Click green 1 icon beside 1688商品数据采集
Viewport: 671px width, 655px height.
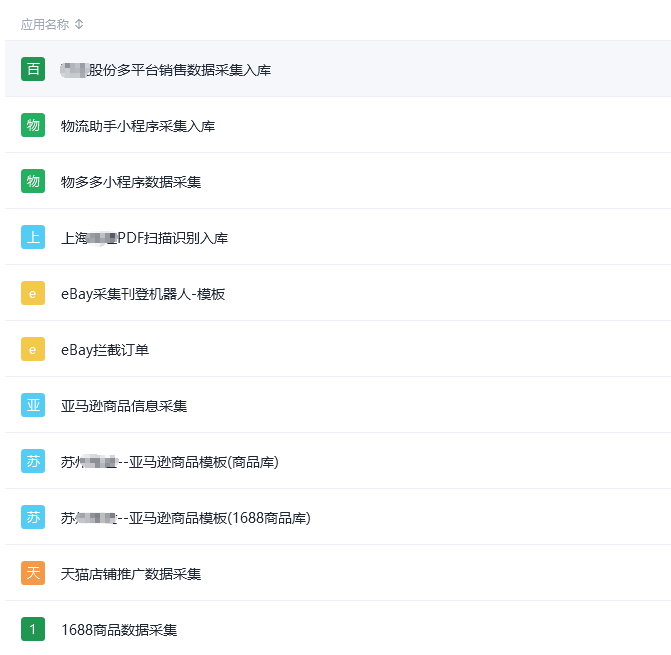coord(33,629)
